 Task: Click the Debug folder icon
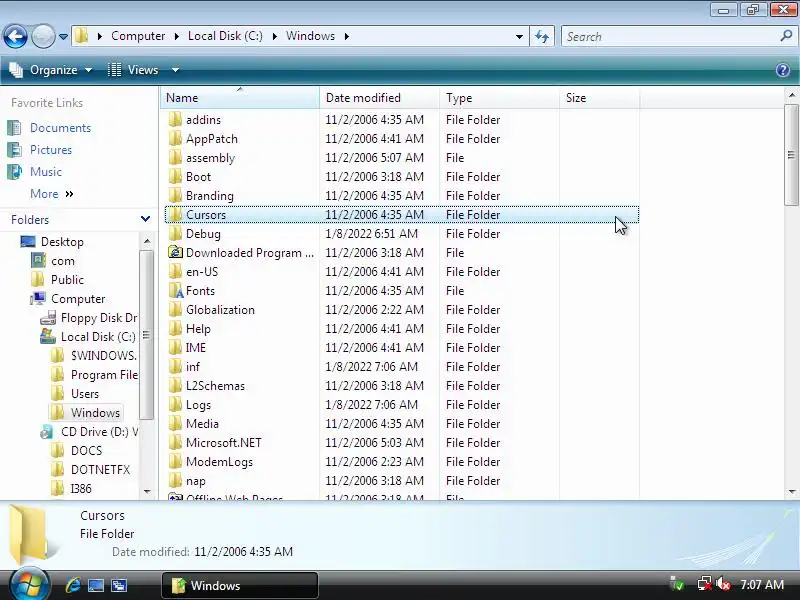pos(175,234)
